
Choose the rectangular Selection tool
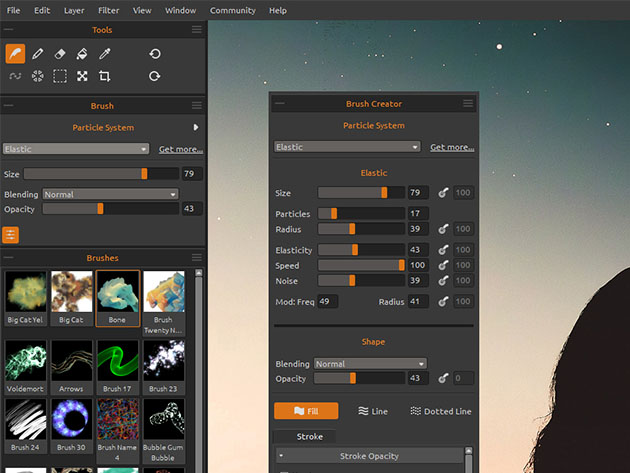point(60,76)
